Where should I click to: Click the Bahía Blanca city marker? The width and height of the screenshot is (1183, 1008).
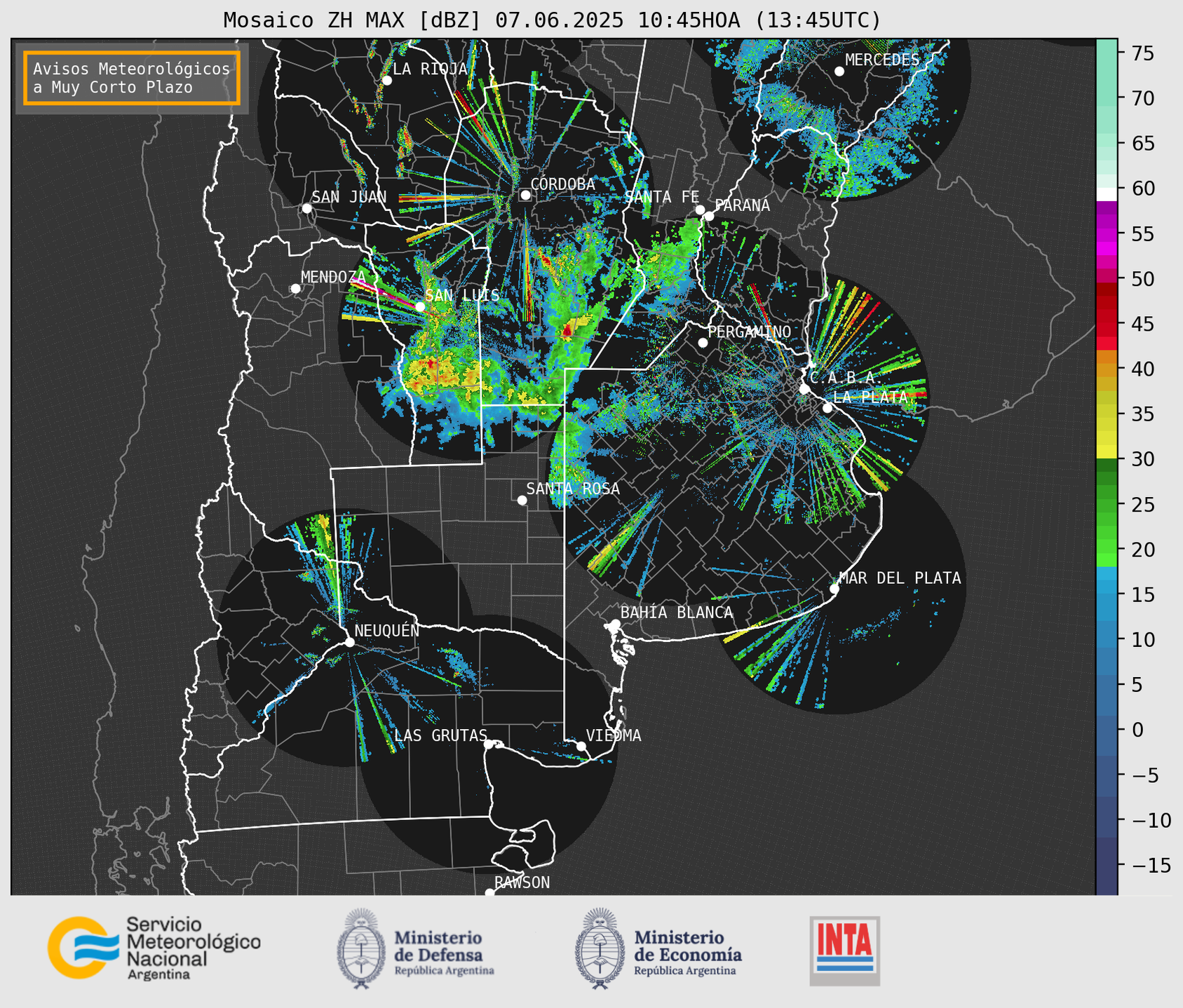point(615,624)
